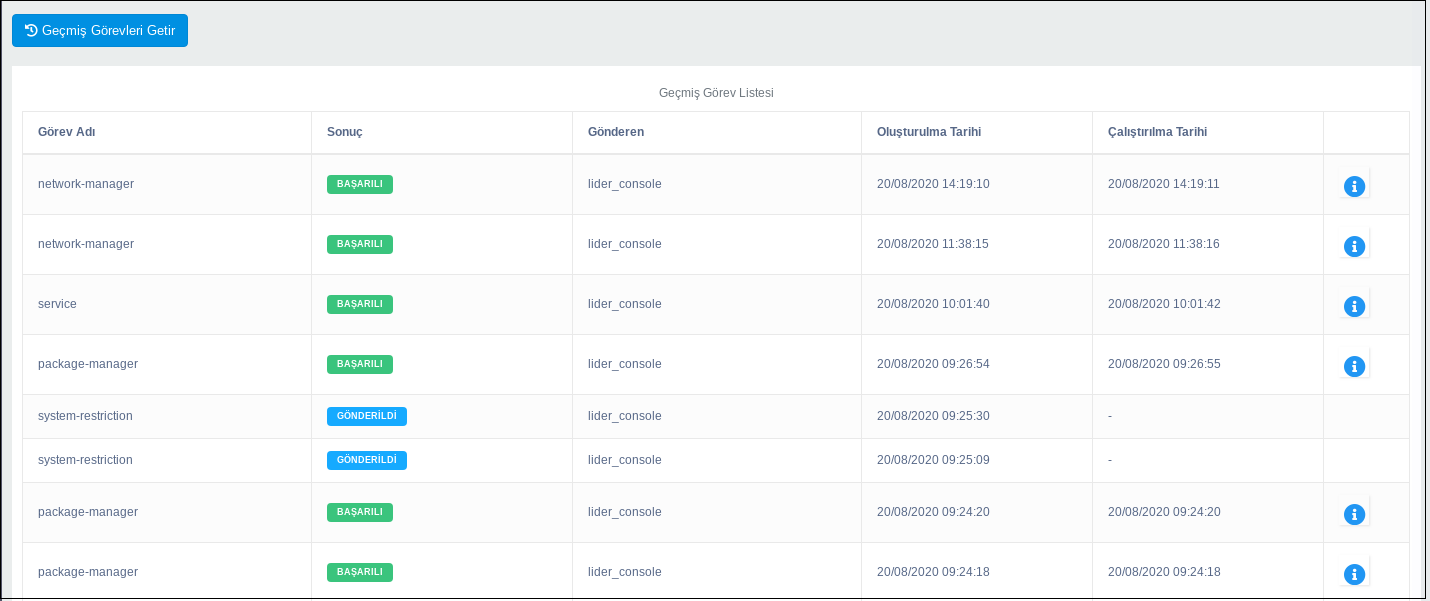Click execution date 20/08/2020 10:01:42
Screen dimensions: 1430x601
click(1164, 304)
